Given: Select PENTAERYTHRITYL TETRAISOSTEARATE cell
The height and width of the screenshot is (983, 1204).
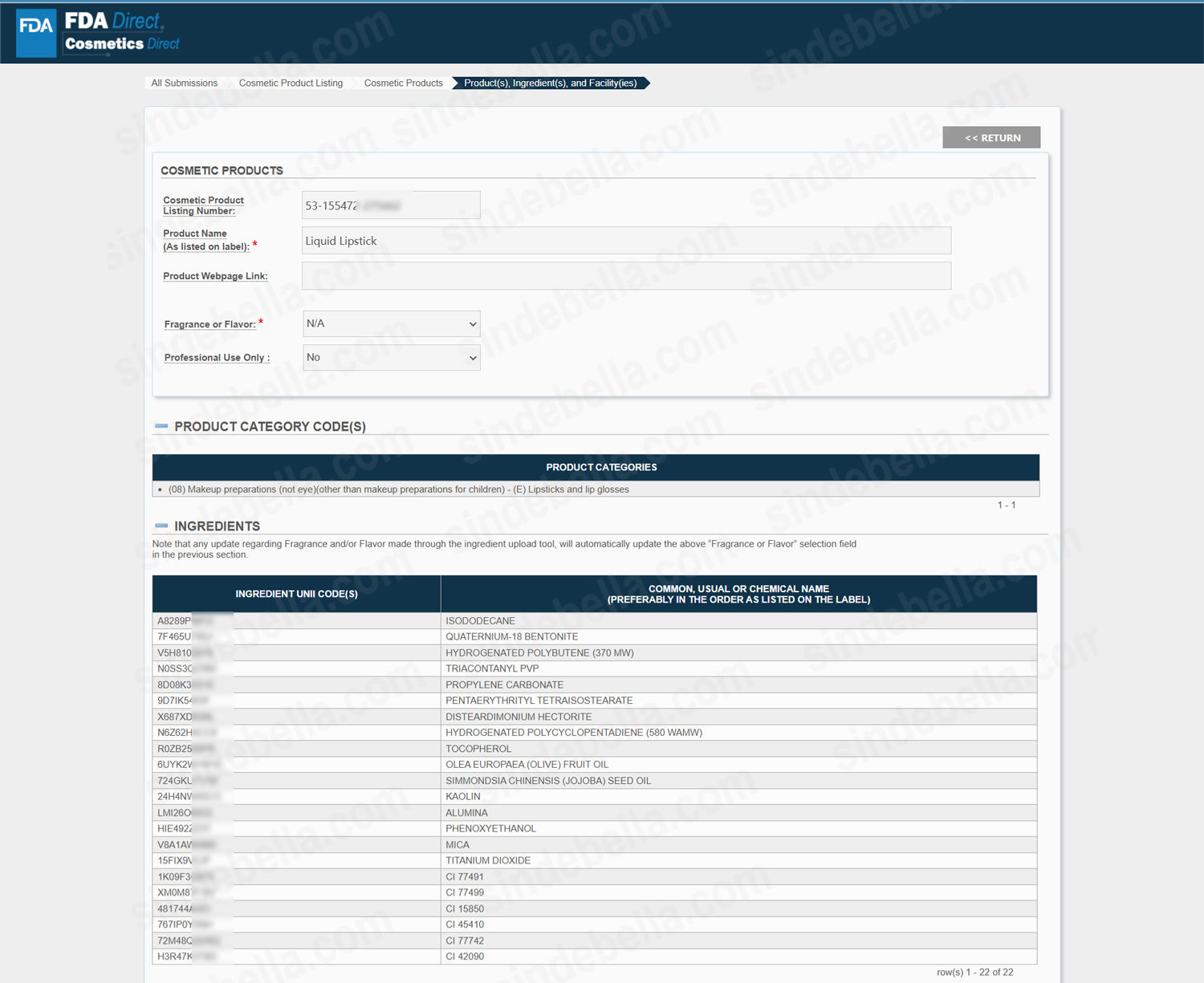Looking at the screenshot, I should 738,701.
